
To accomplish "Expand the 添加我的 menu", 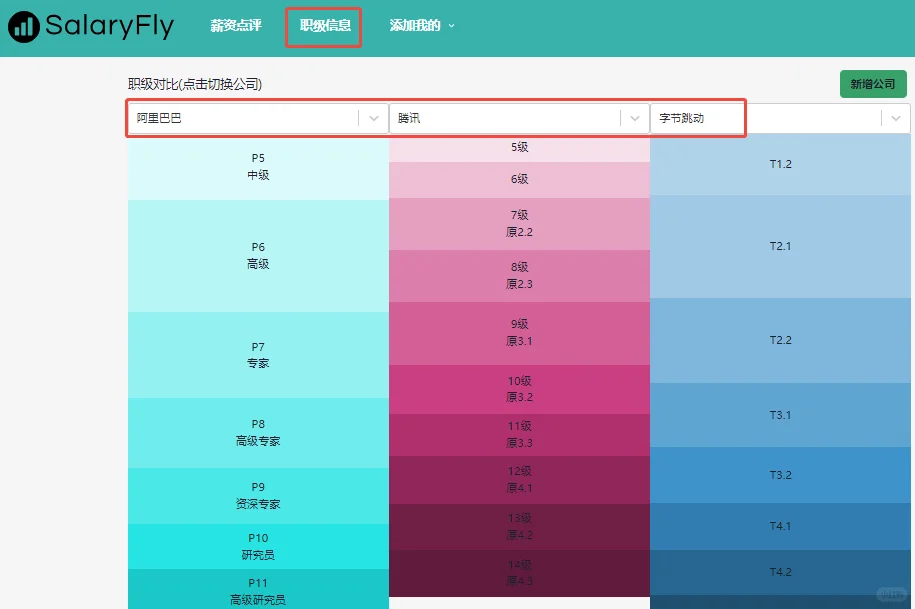I will tap(422, 26).
